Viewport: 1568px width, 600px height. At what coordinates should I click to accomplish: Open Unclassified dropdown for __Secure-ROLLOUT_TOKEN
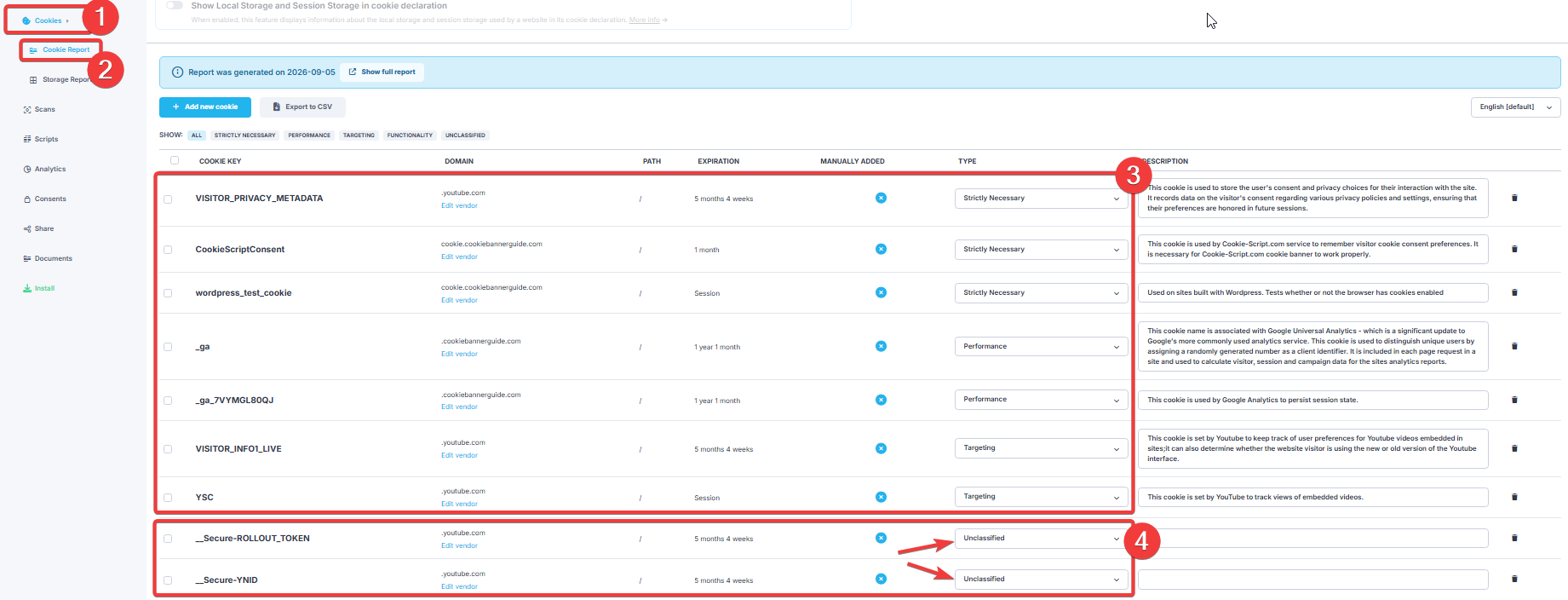pos(1041,539)
